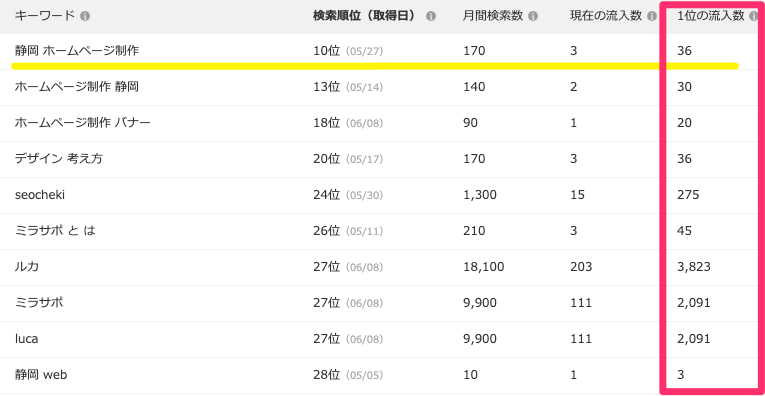Select keyword ミラサポ と は
Image resolution: width=765 pixels, height=396 pixels.
(x=55, y=230)
